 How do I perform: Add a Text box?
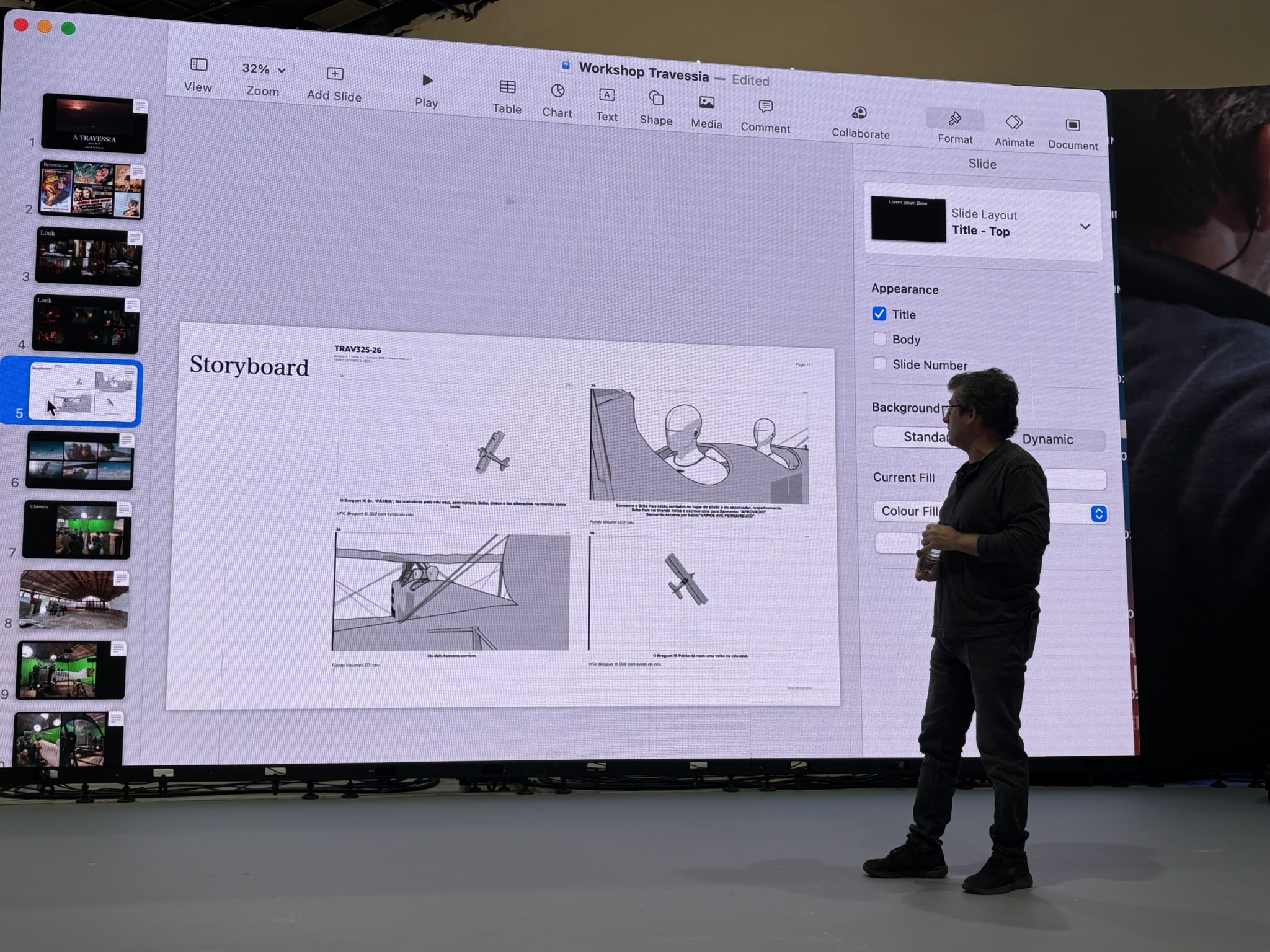click(606, 95)
